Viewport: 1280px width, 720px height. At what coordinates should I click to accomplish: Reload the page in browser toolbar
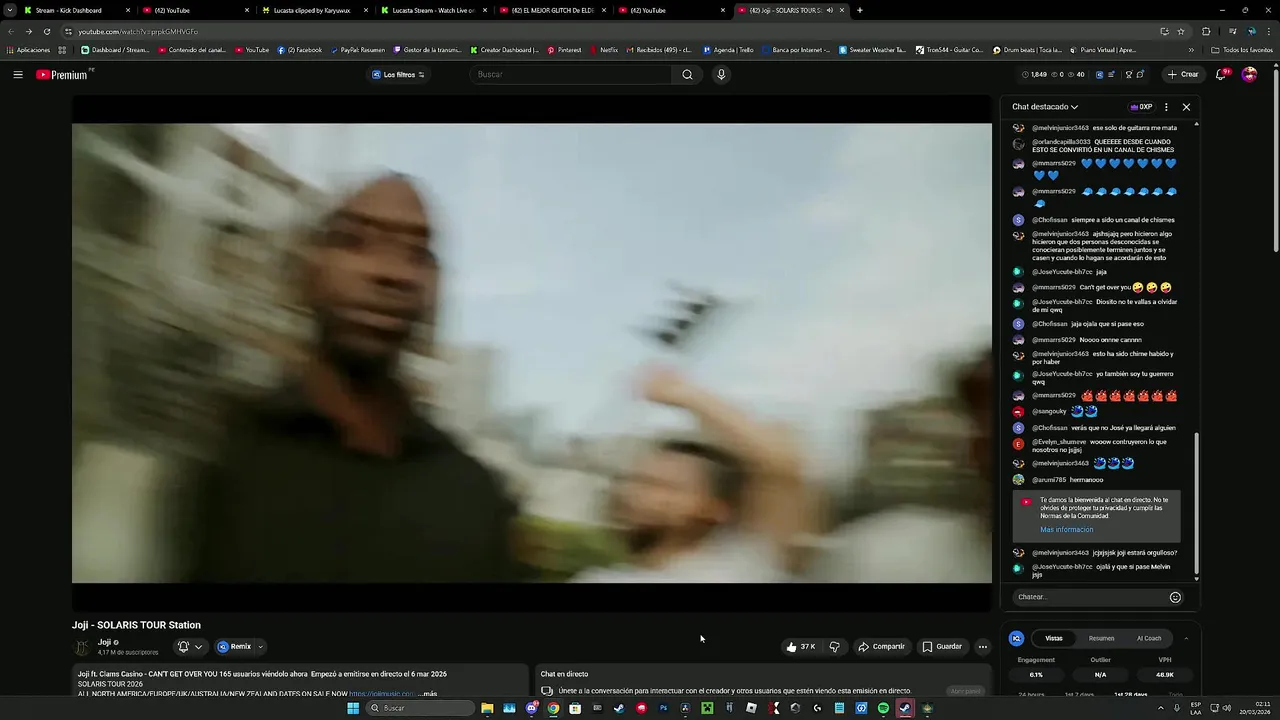[x=46, y=31]
